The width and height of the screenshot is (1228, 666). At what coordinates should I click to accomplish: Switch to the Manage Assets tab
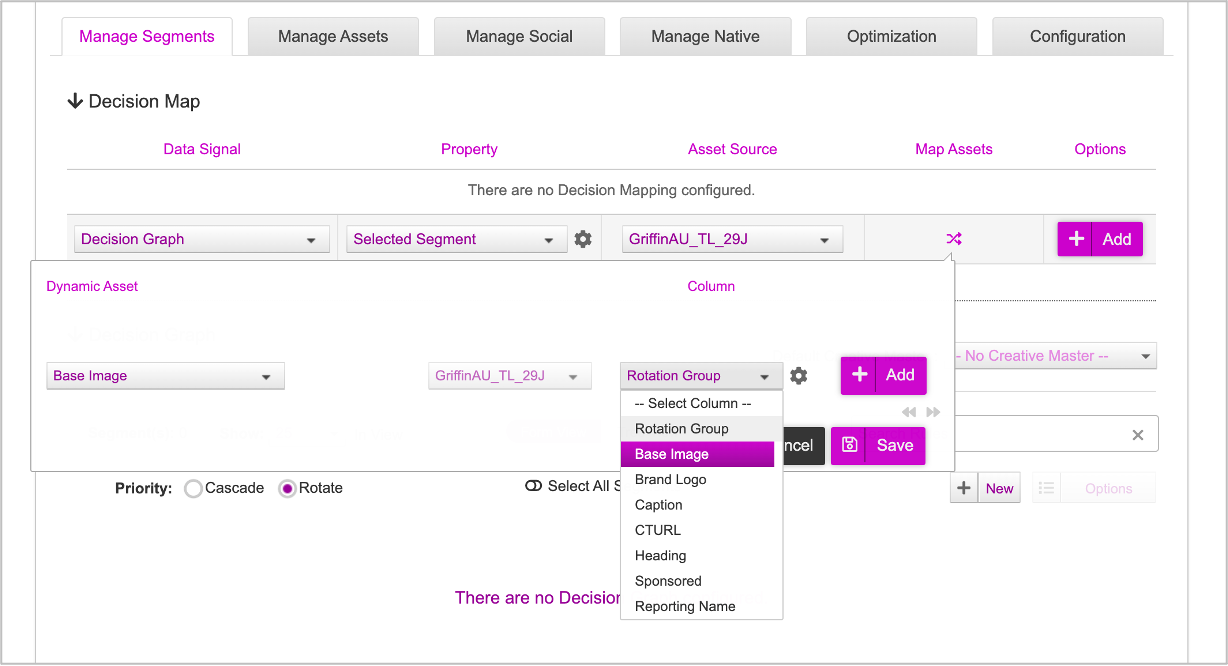pyautogui.click(x=333, y=37)
